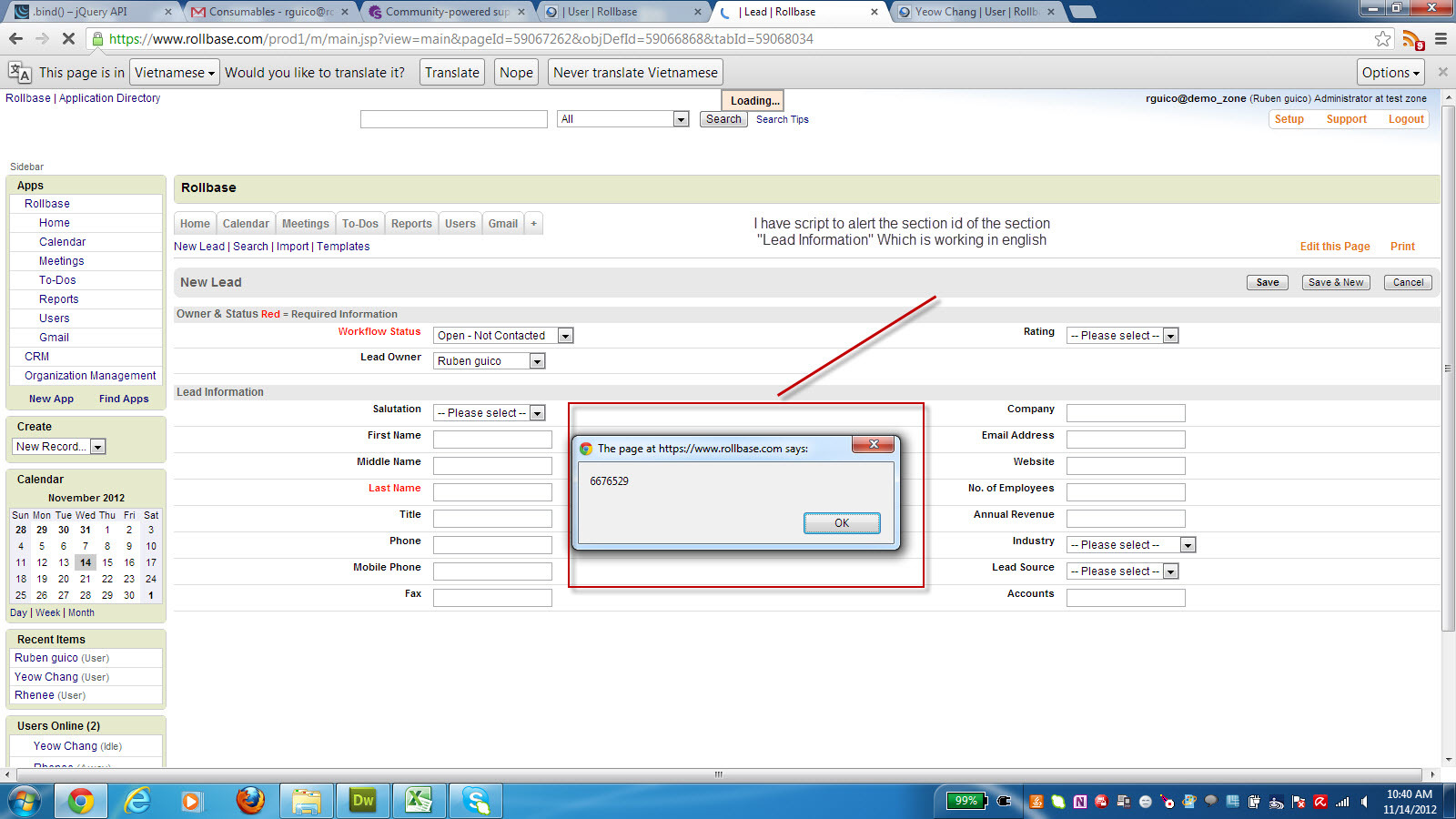This screenshot has height=819, width=1456.
Task: Open Organization Management in sidebar
Action: (x=90, y=376)
